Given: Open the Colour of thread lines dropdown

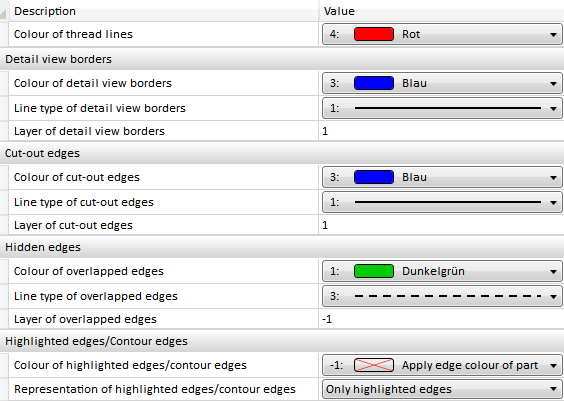Looking at the screenshot, I should point(442,34).
